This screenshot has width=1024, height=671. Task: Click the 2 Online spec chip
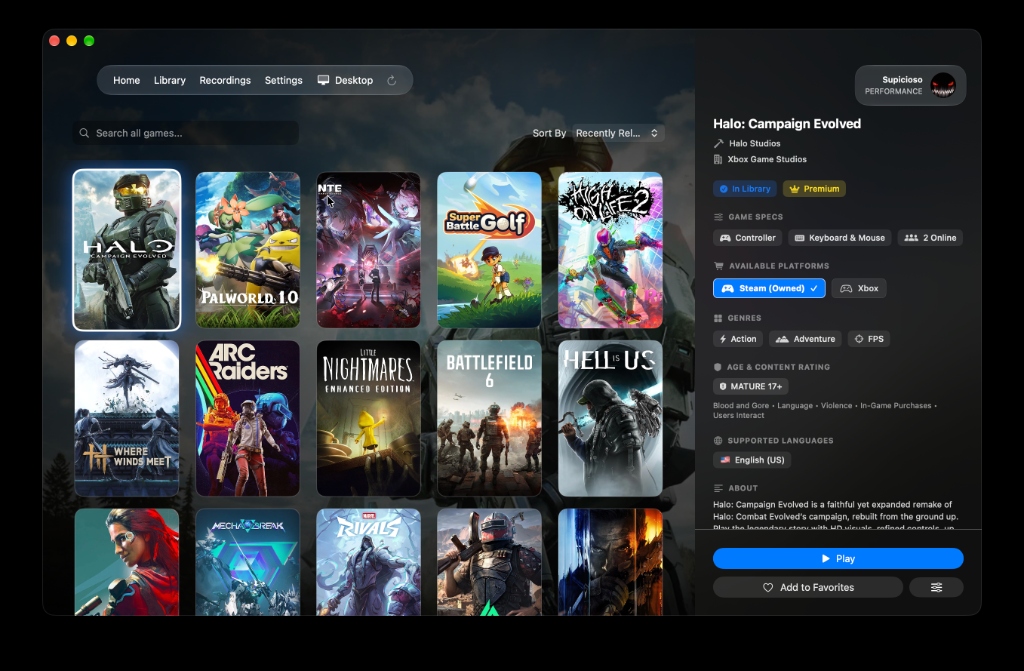(931, 238)
